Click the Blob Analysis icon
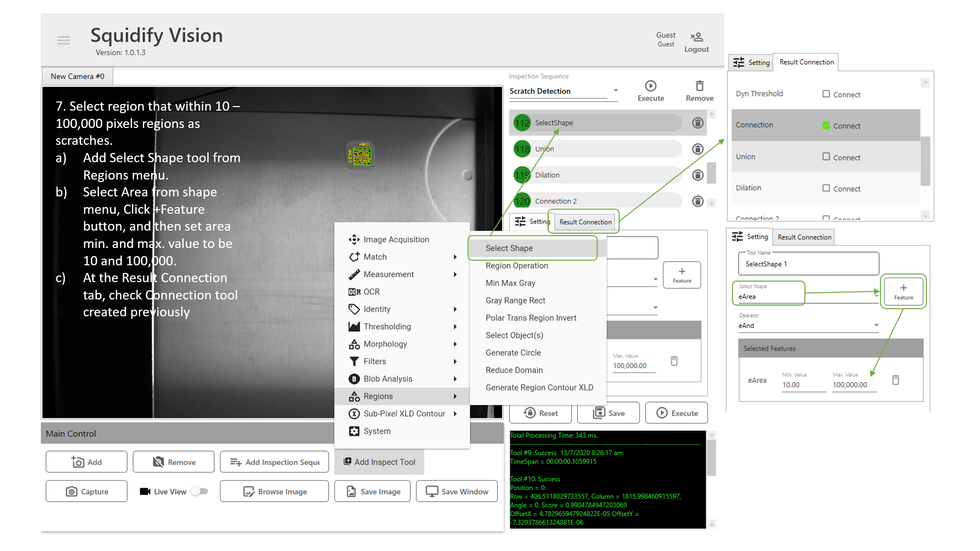The image size is (980, 551). tap(354, 379)
